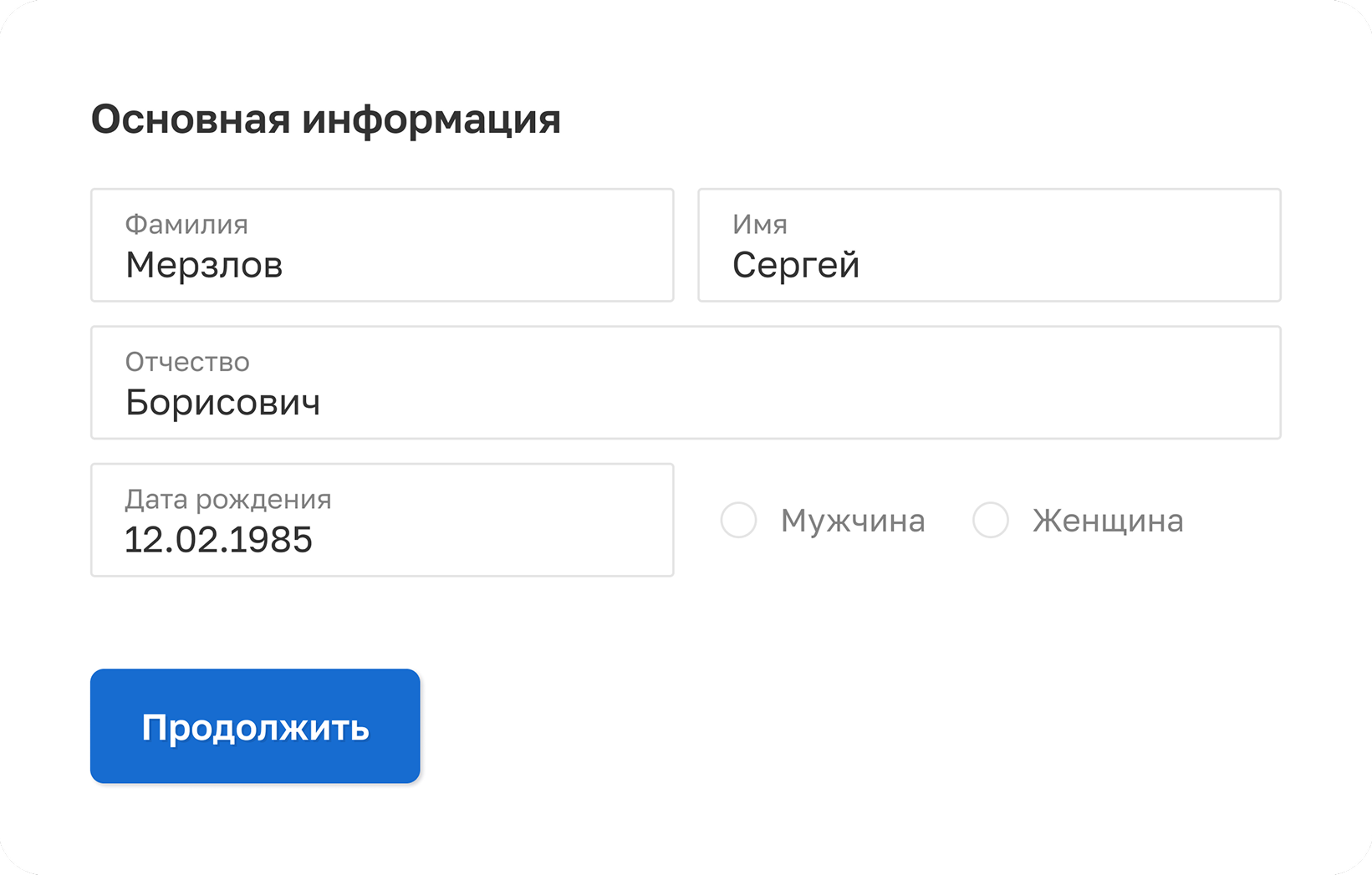Click the Женщина label text
1372x875 pixels.
[1108, 521]
